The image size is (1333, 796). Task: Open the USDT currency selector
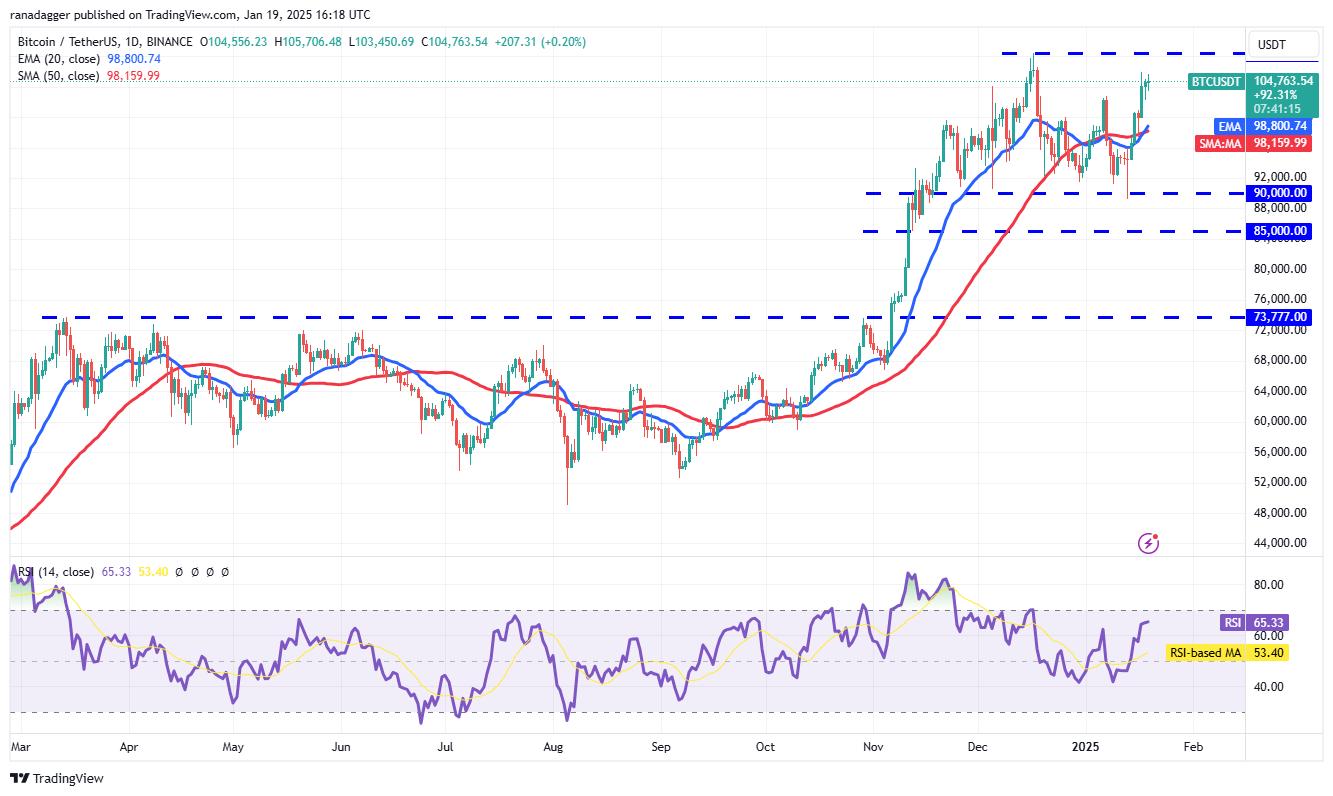(1272, 45)
